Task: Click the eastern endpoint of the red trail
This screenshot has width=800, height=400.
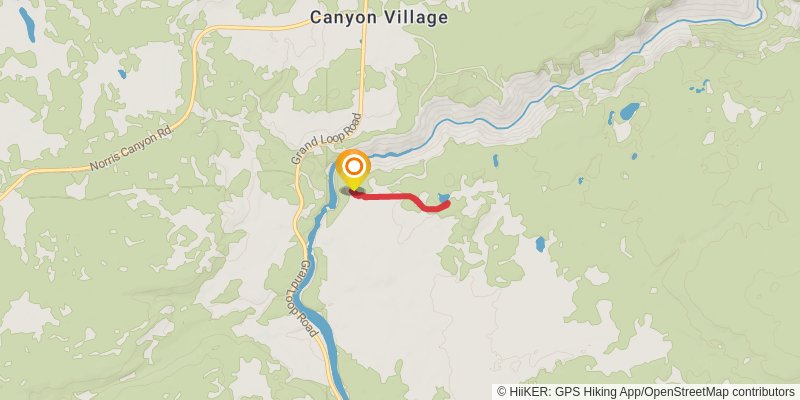Action: (447, 204)
